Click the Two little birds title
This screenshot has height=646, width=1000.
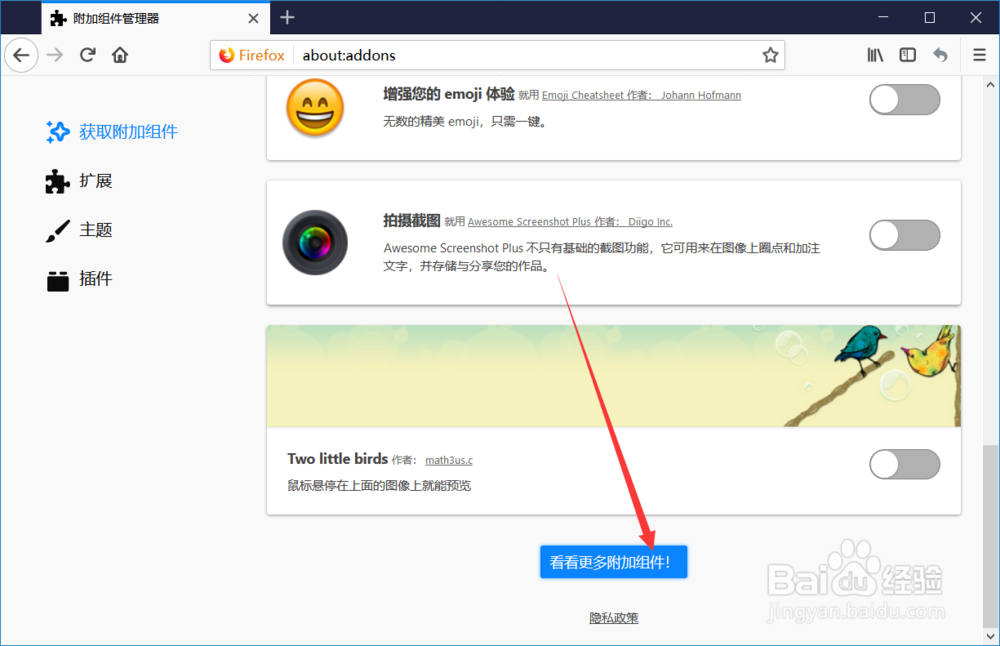(337, 459)
